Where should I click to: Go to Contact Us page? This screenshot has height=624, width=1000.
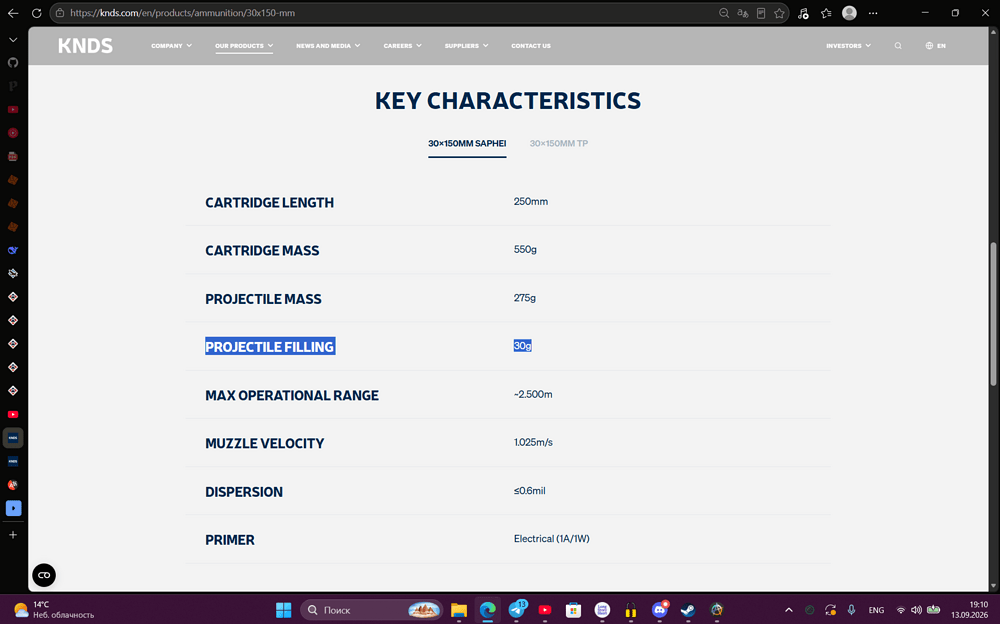pos(531,46)
